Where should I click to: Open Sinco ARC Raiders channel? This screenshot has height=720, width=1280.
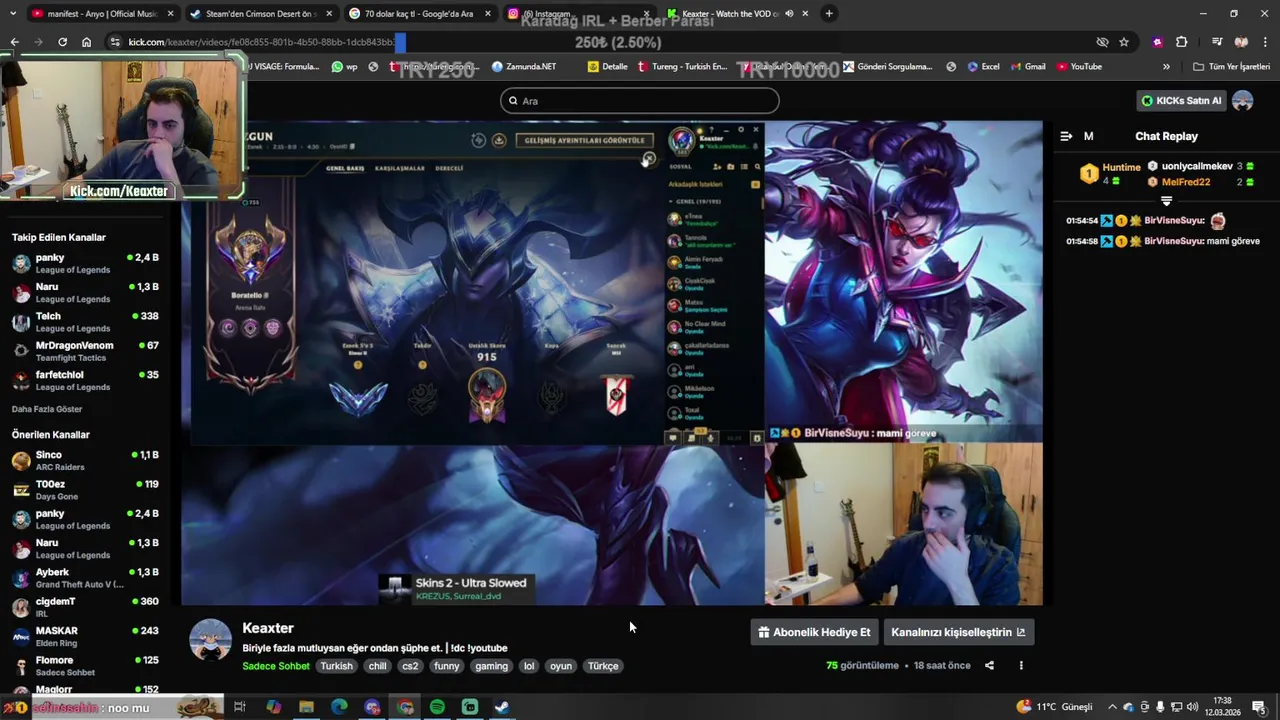pyautogui.click(x=85, y=460)
